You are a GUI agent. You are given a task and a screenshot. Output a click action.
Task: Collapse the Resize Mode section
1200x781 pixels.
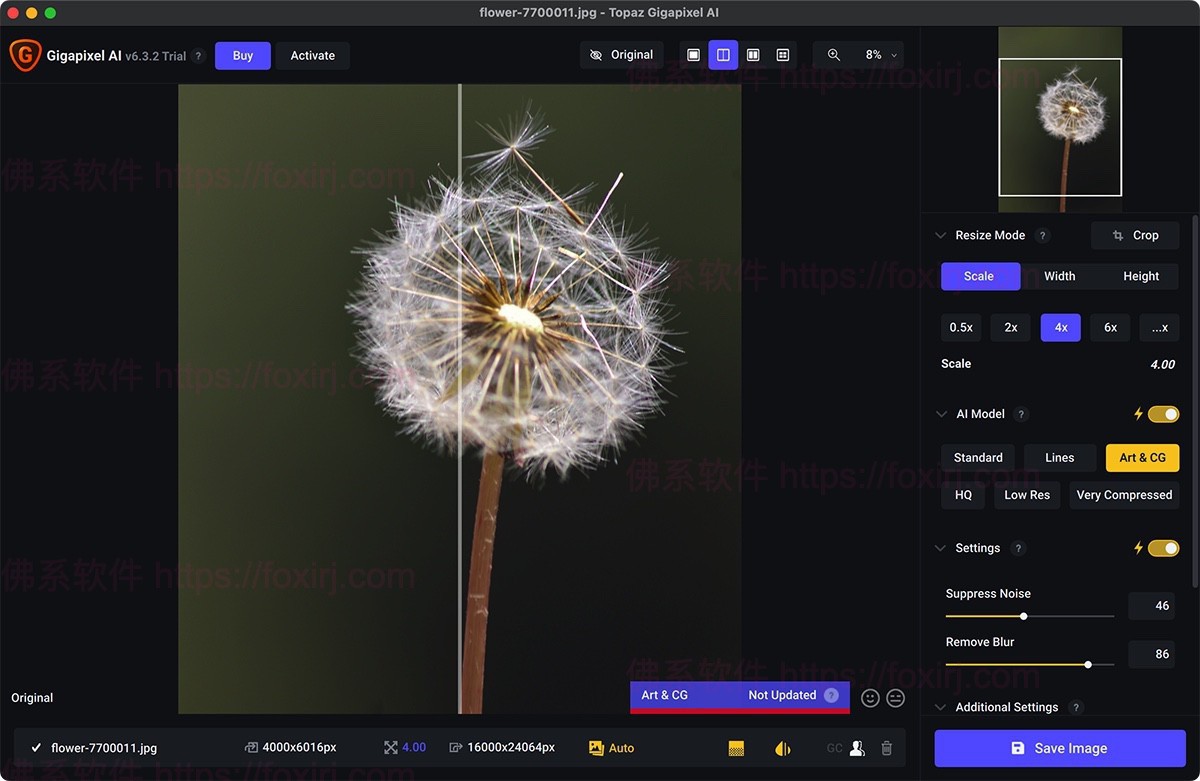[940, 236]
